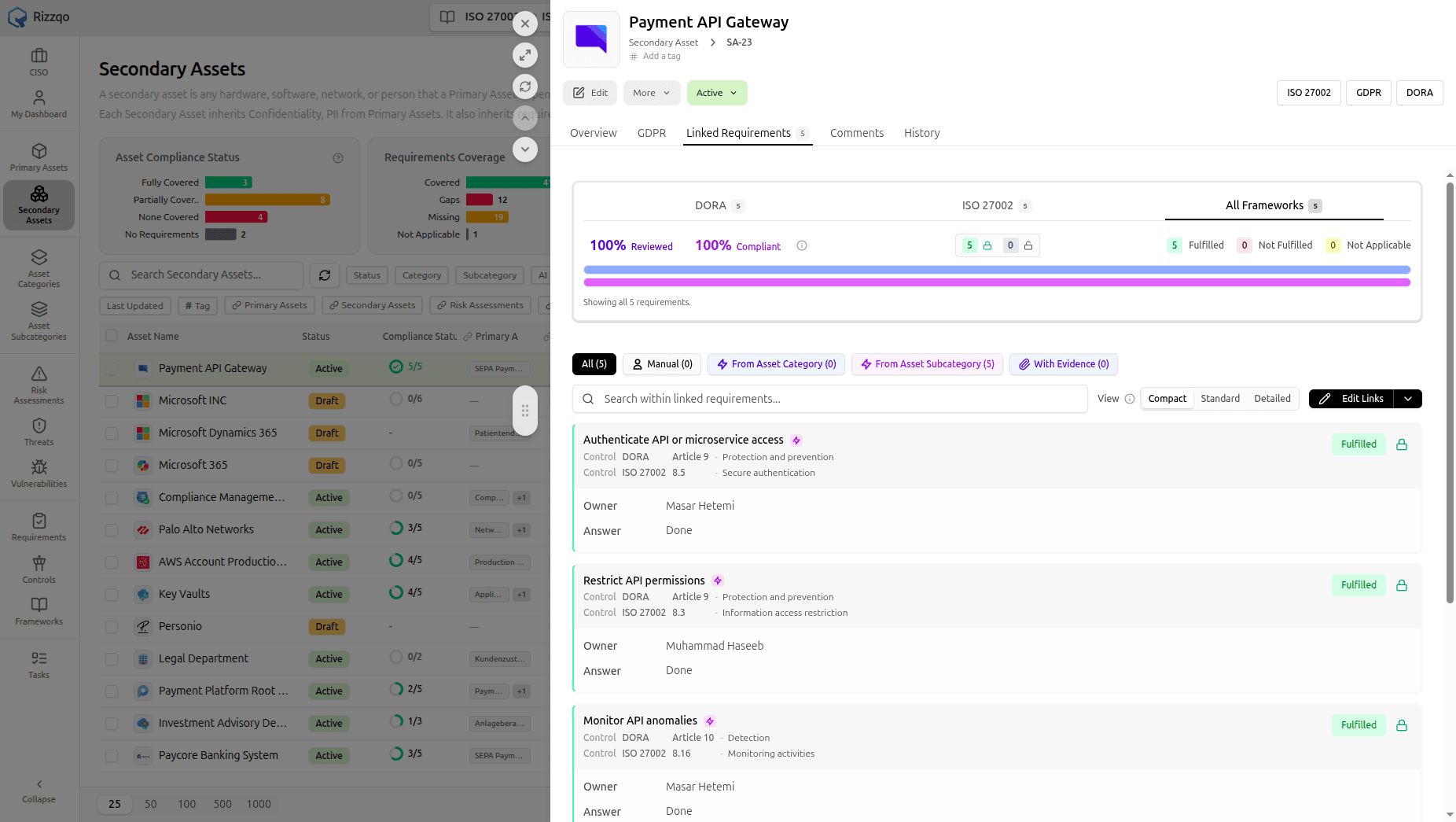Refresh the Secondary Assets list
This screenshot has height=822, width=1456.
click(x=325, y=275)
